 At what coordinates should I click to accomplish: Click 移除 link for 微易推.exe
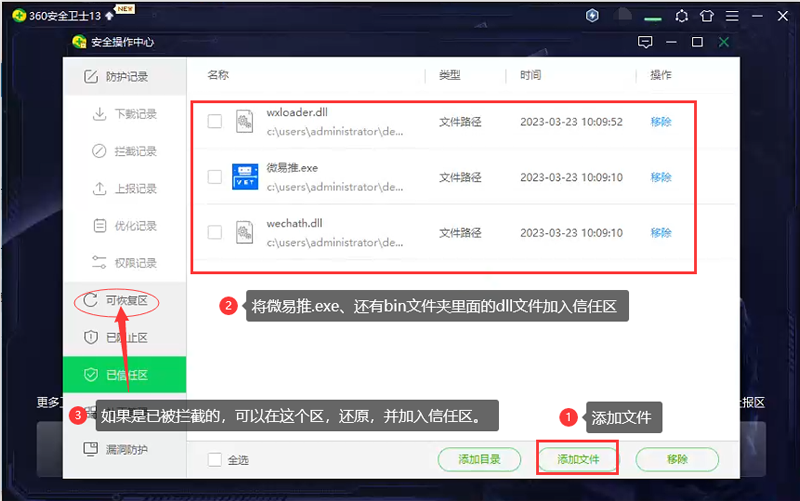point(661,177)
